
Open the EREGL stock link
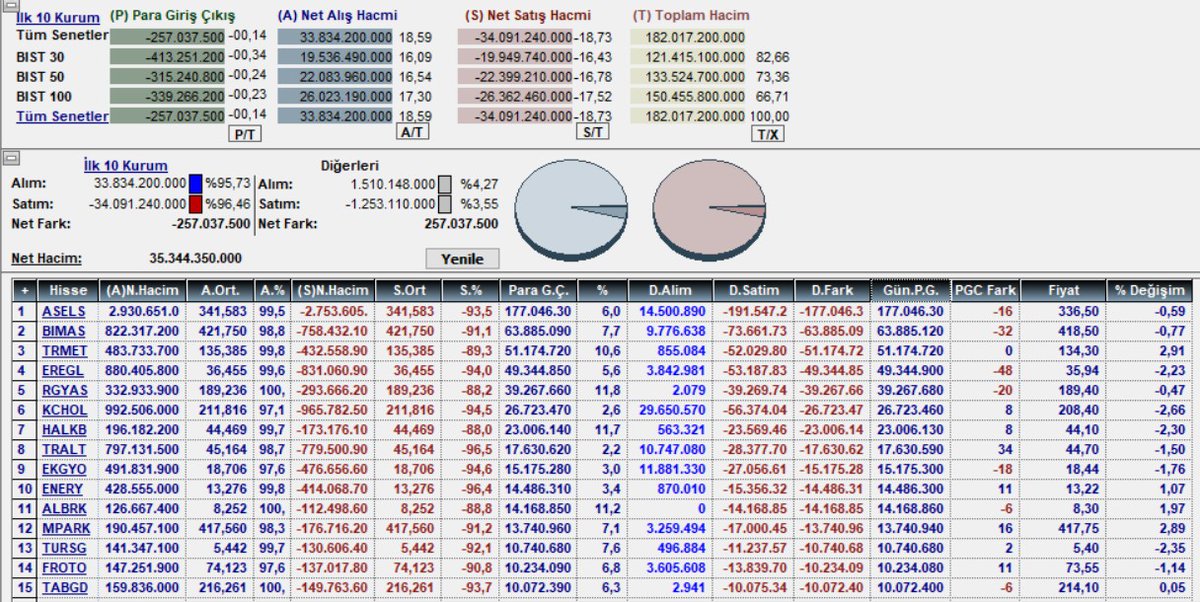tap(64, 370)
